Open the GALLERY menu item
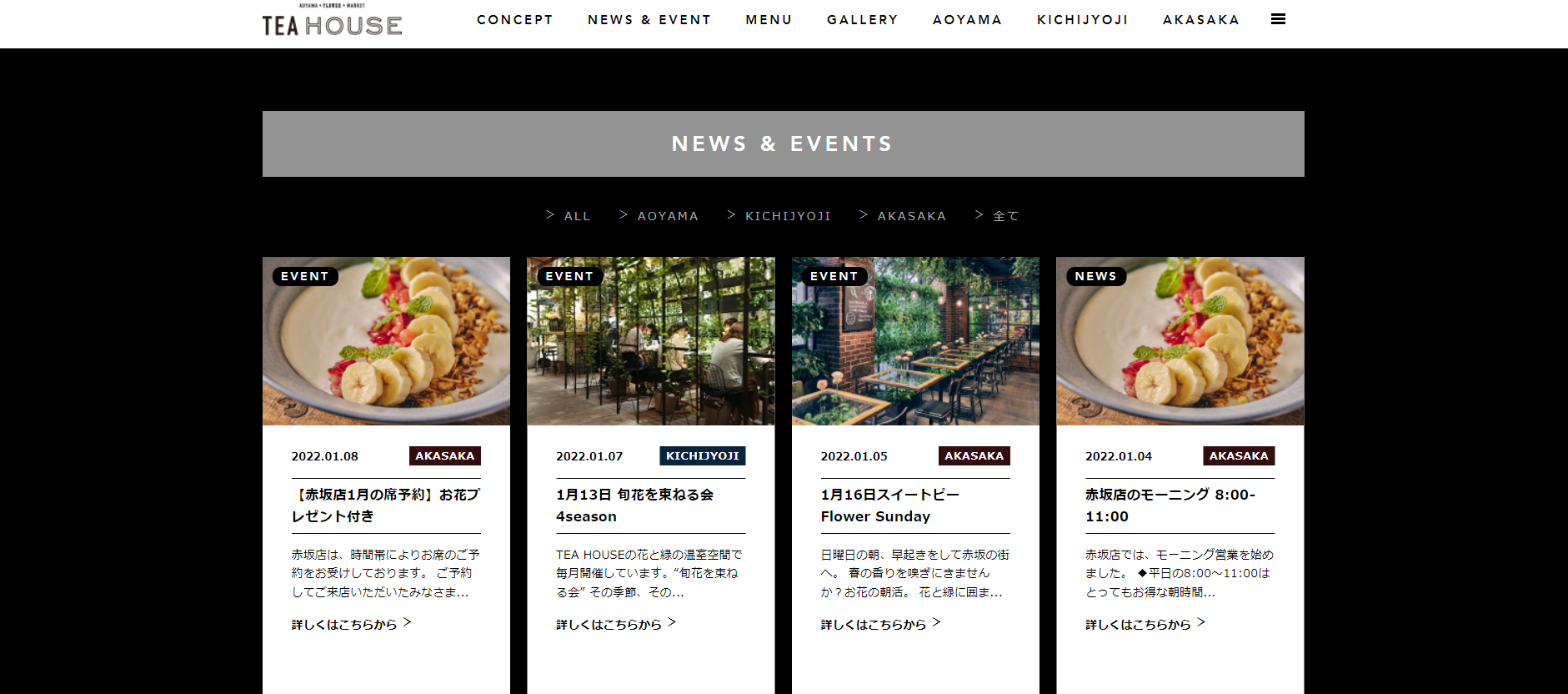 click(x=863, y=19)
